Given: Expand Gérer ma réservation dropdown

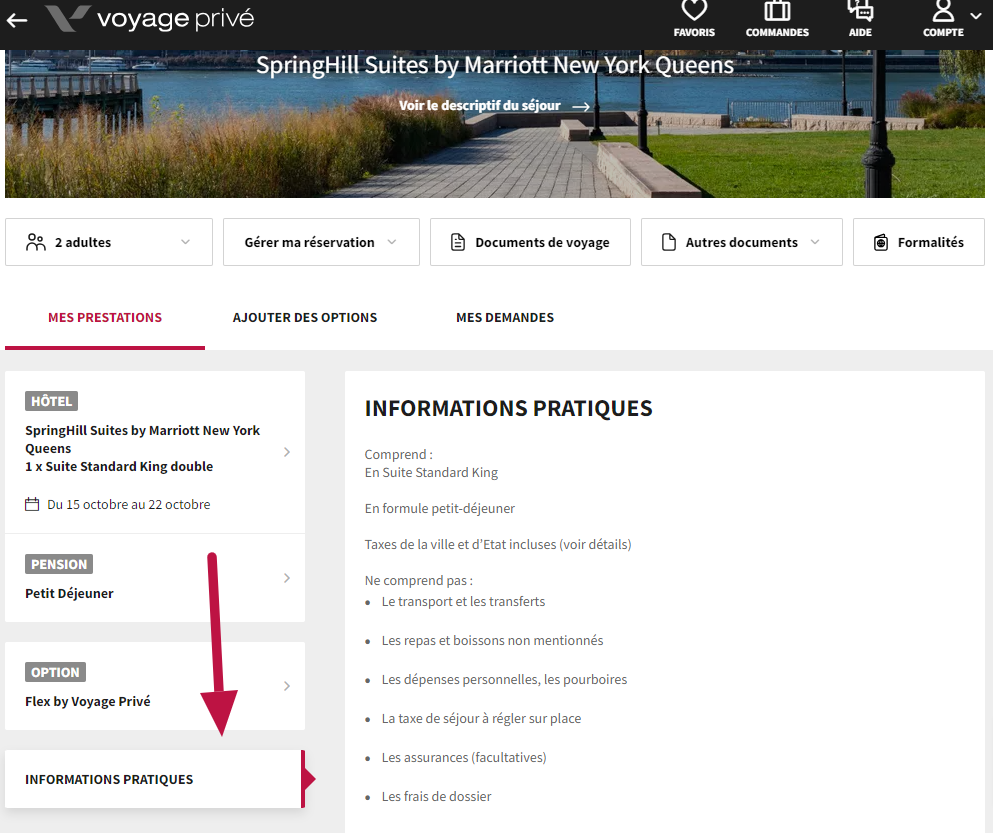Looking at the screenshot, I should tap(321, 242).
